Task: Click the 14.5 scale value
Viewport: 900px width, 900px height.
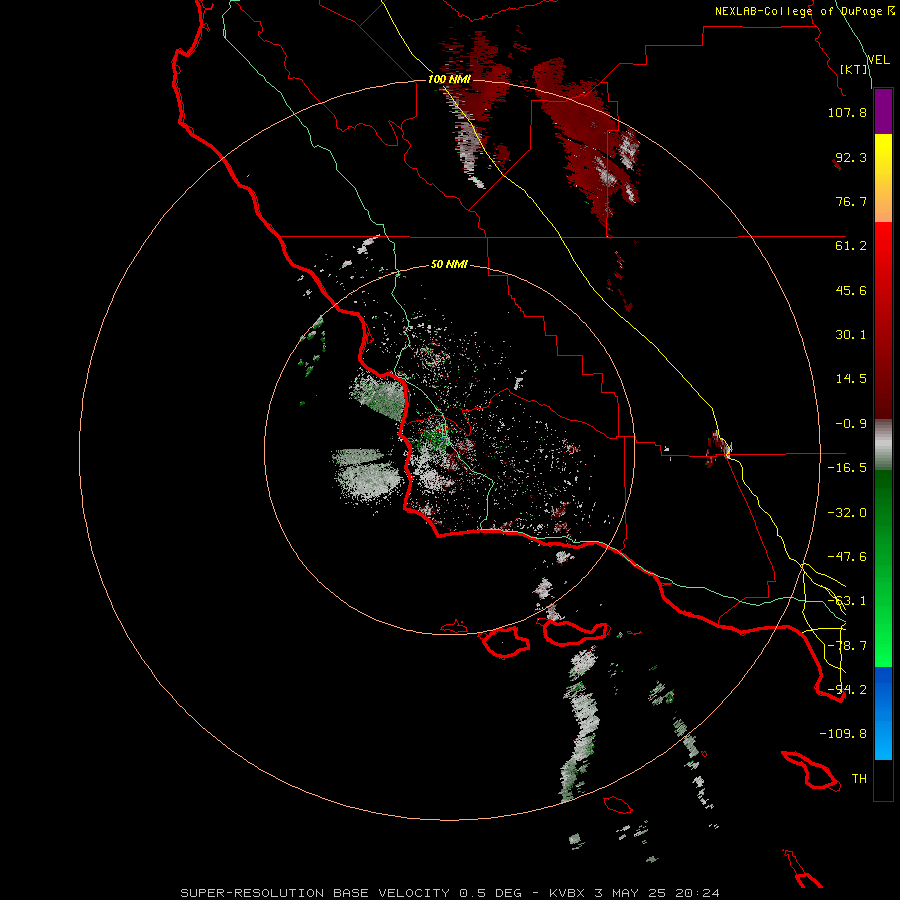Action: 851,379
